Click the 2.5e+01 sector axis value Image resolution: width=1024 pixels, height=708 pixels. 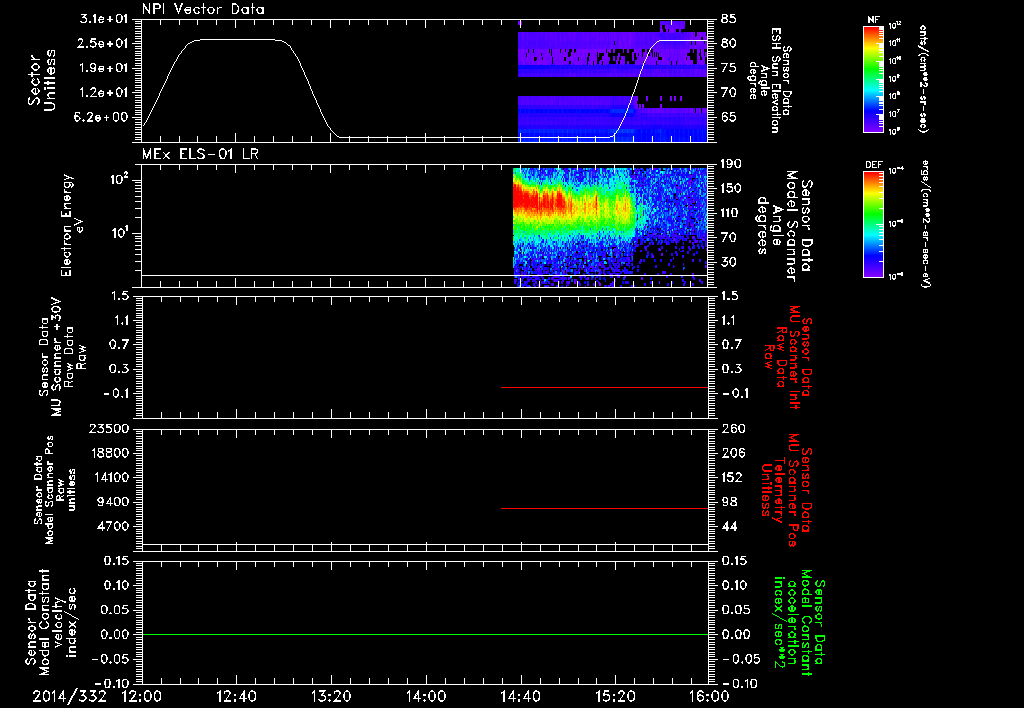(104, 43)
